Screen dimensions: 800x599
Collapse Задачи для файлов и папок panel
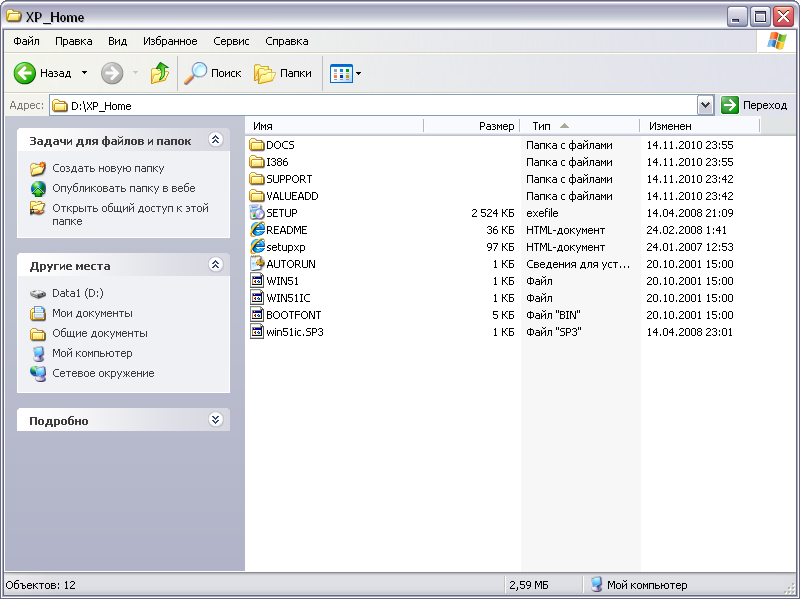point(215,140)
